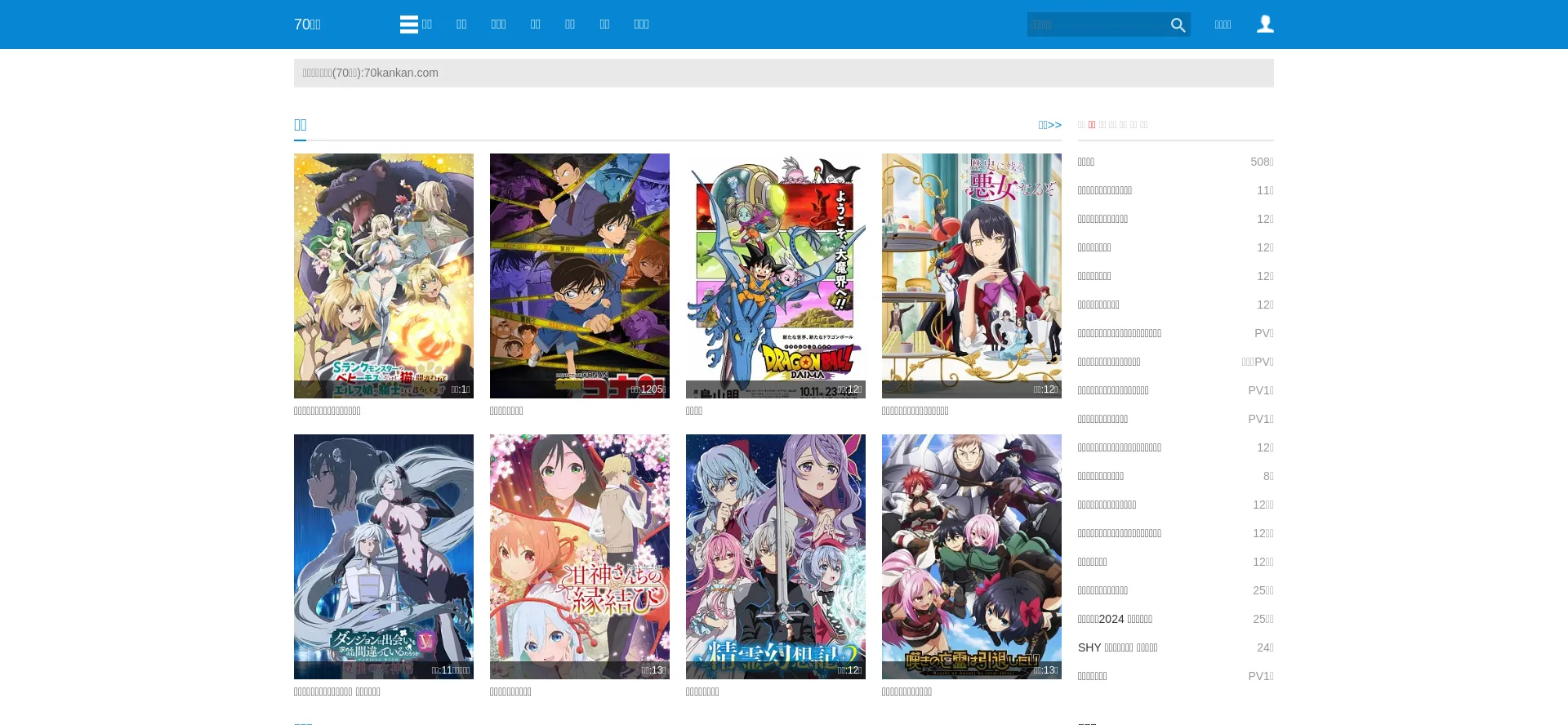
Task: Open the sidebar row showing 508
Action: 1176,162
